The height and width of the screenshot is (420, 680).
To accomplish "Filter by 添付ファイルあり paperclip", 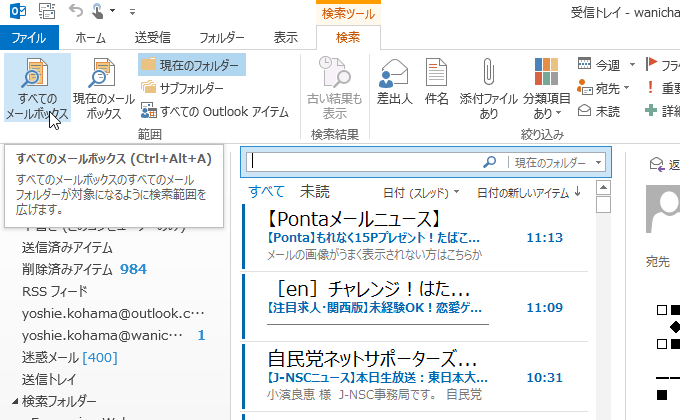I will coord(489,88).
